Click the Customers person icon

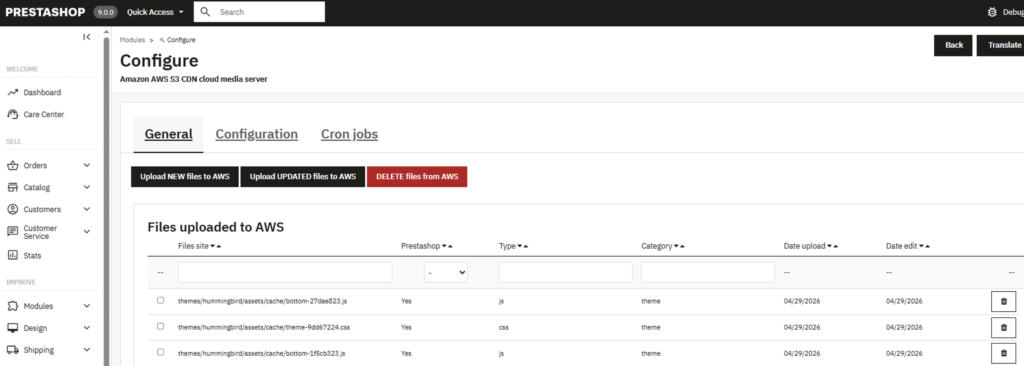(12, 209)
